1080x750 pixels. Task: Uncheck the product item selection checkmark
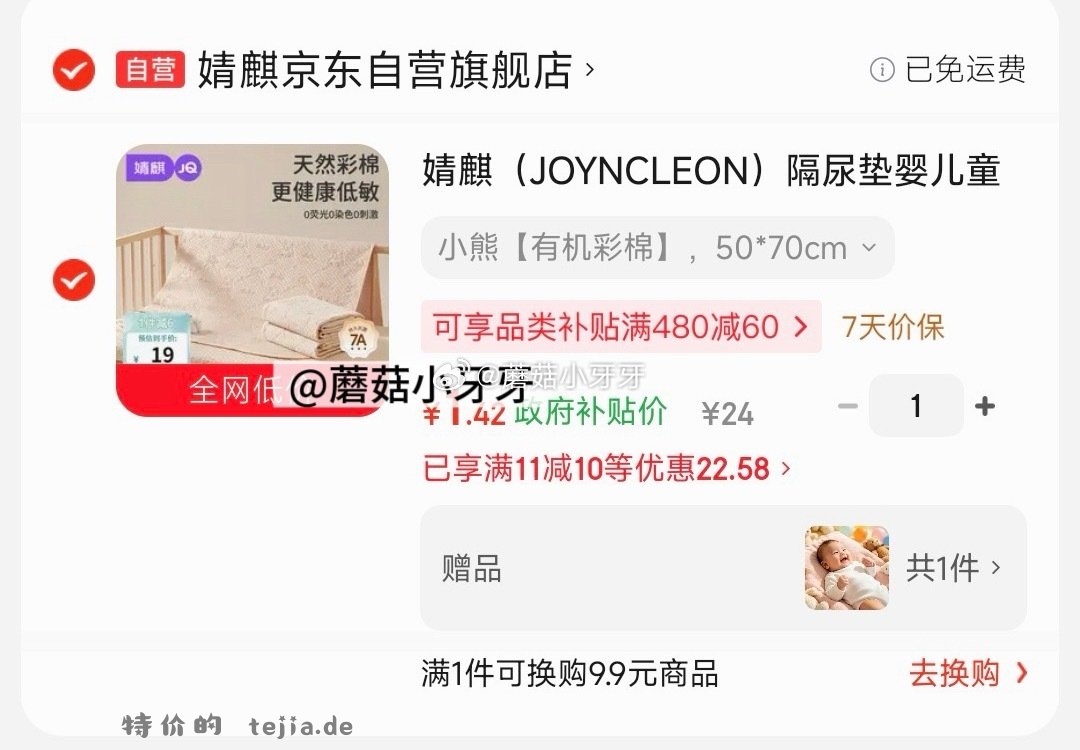point(74,280)
